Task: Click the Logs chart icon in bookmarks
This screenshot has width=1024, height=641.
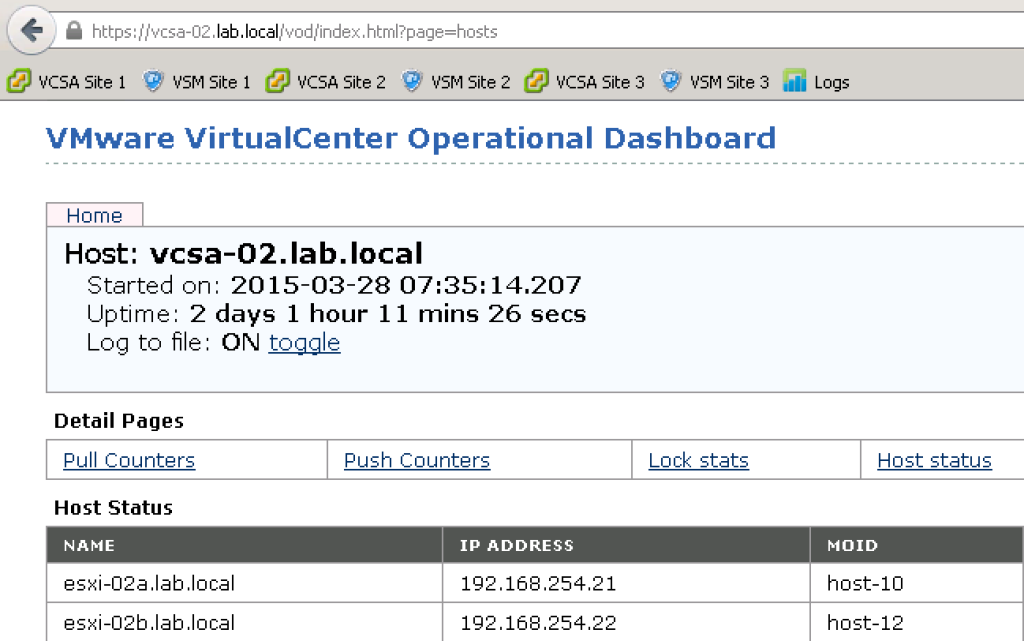Action: [795, 82]
